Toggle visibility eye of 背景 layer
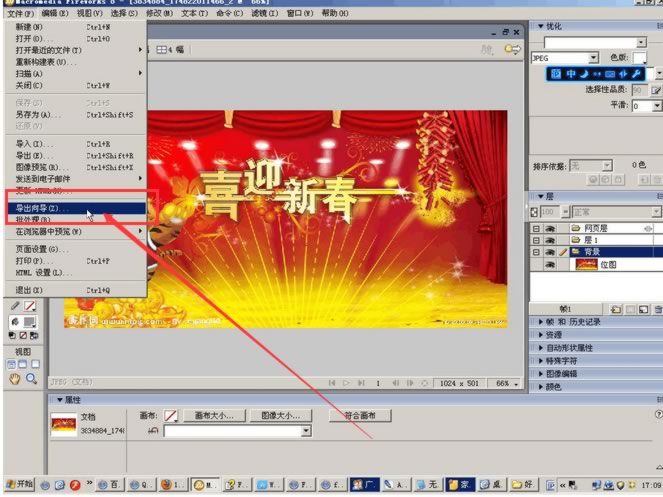 (550, 252)
